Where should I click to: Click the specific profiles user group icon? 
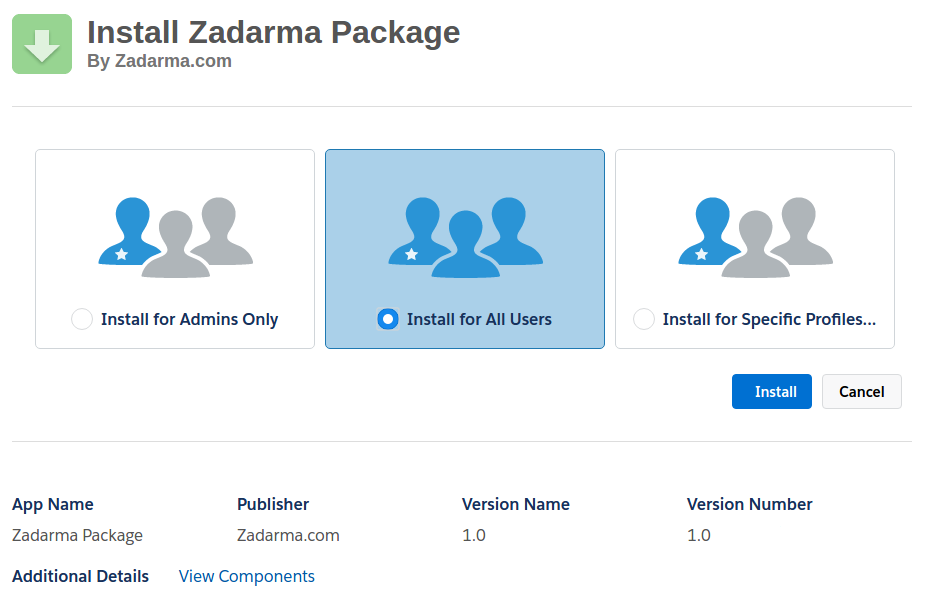[755, 237]
